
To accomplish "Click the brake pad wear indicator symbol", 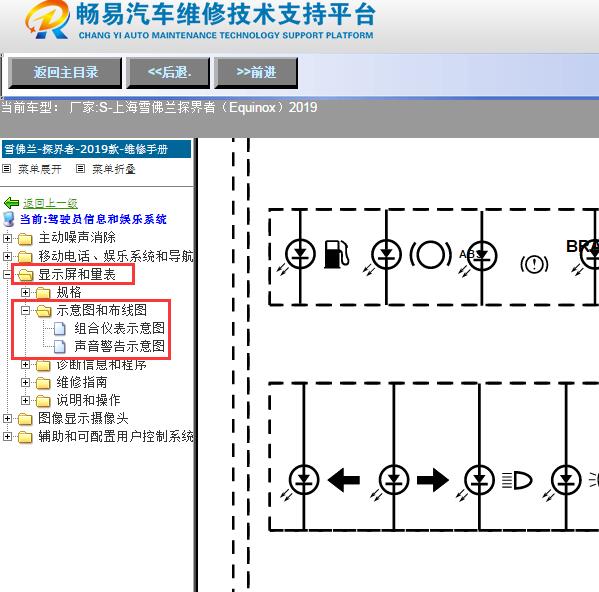I will [x=430, y=254].
